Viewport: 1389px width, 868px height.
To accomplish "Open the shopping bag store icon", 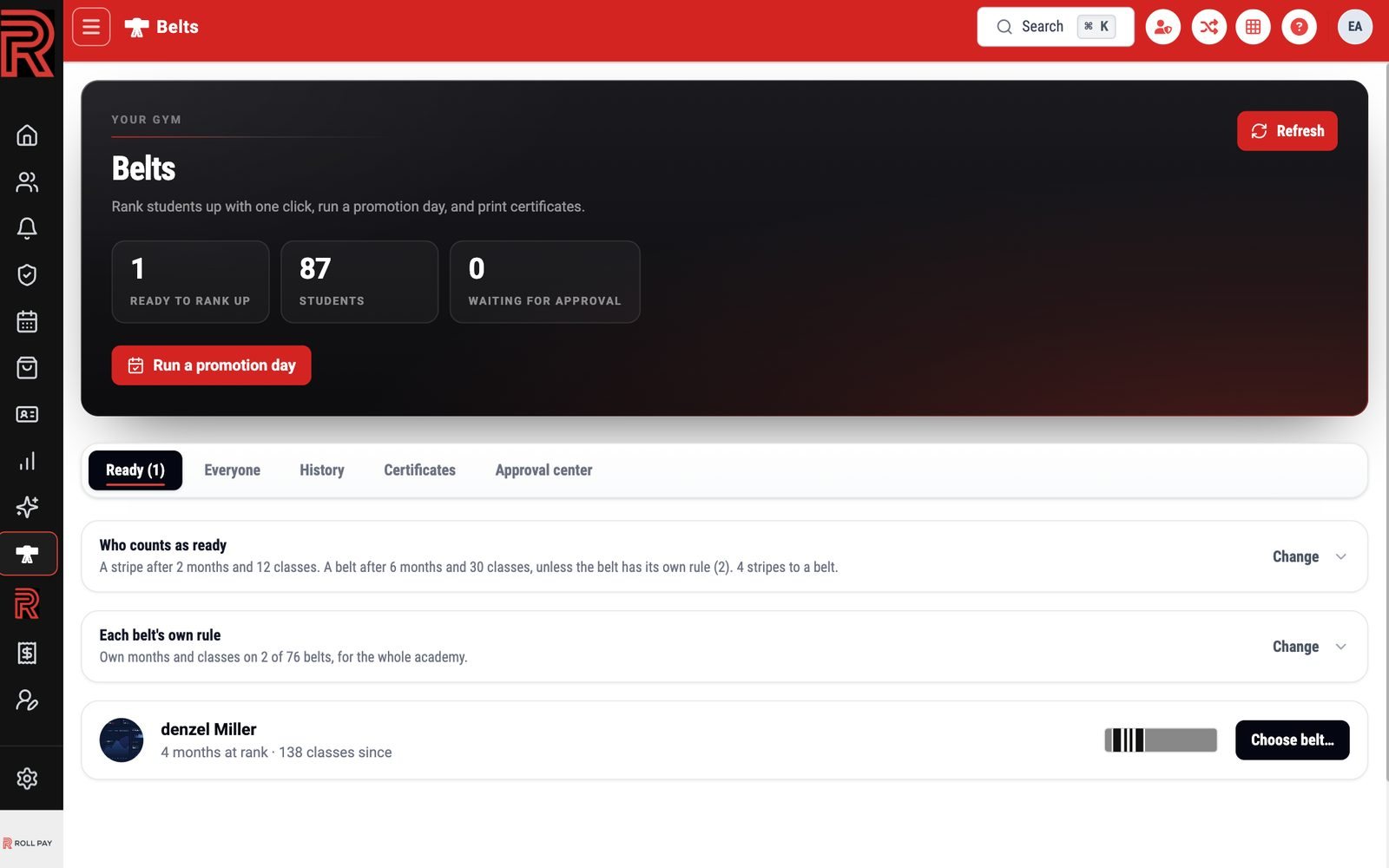I will click(x=27, y=368).
